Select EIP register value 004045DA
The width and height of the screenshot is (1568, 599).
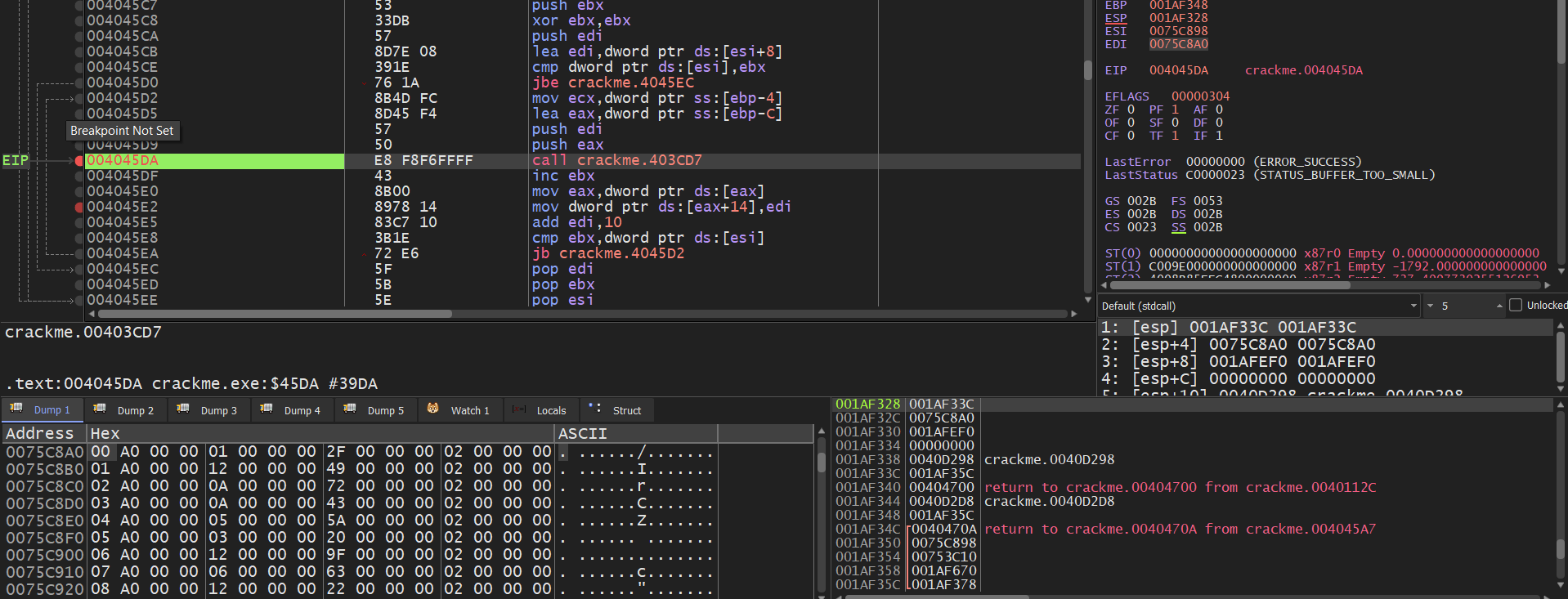tap(1178, 70)
